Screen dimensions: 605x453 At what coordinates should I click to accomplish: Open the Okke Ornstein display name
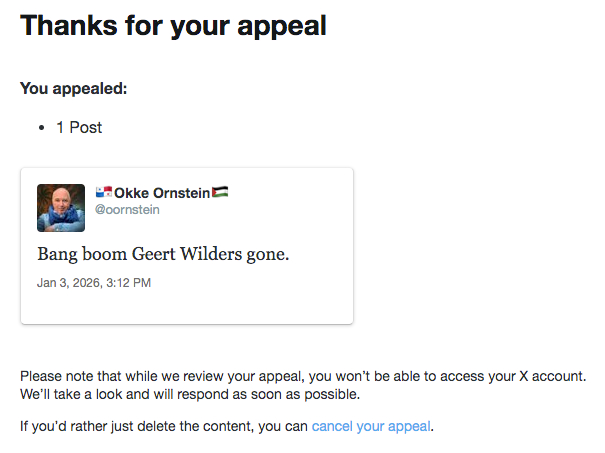click(162, 193)
